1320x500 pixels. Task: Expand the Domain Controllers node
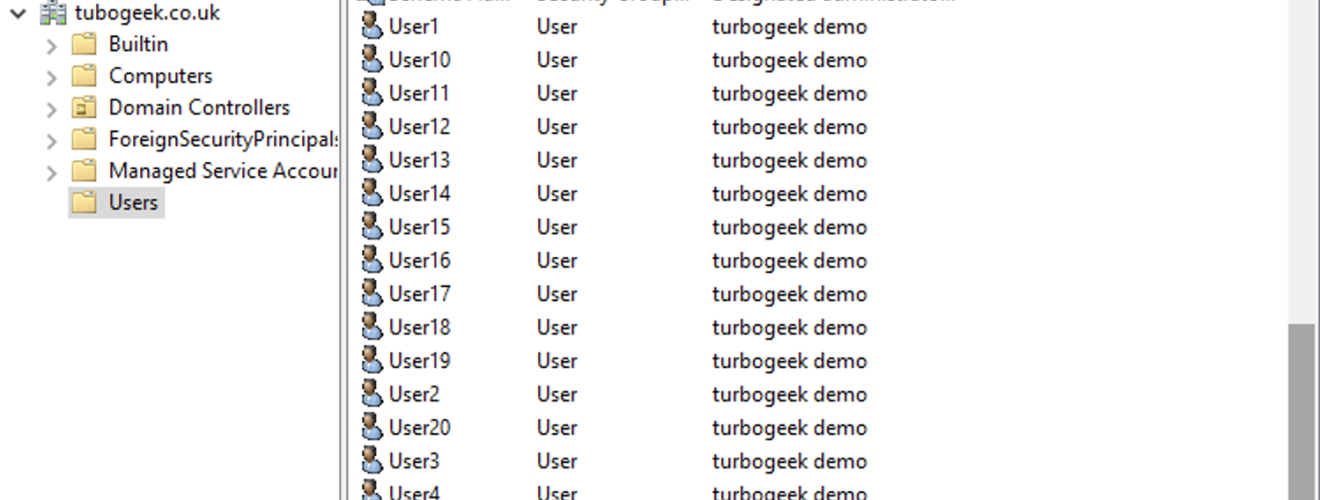[52, 109]
